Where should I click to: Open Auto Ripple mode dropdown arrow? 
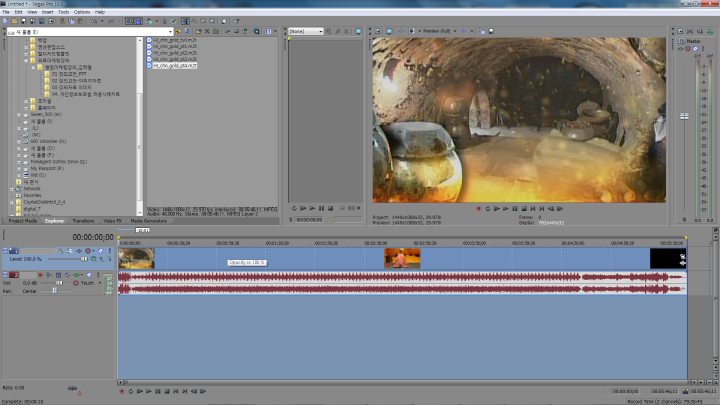tap(157, 21)
